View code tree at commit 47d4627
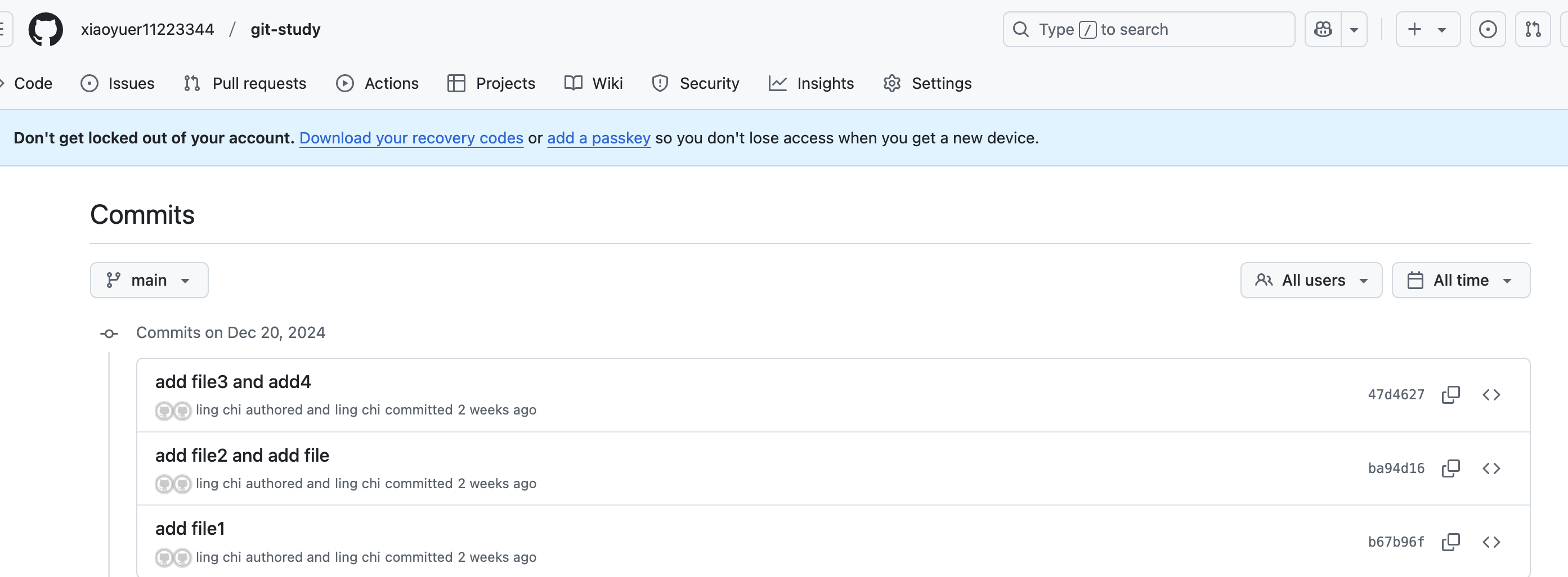The width and height of the screenshot is (1568, 577). (1491, 395)
